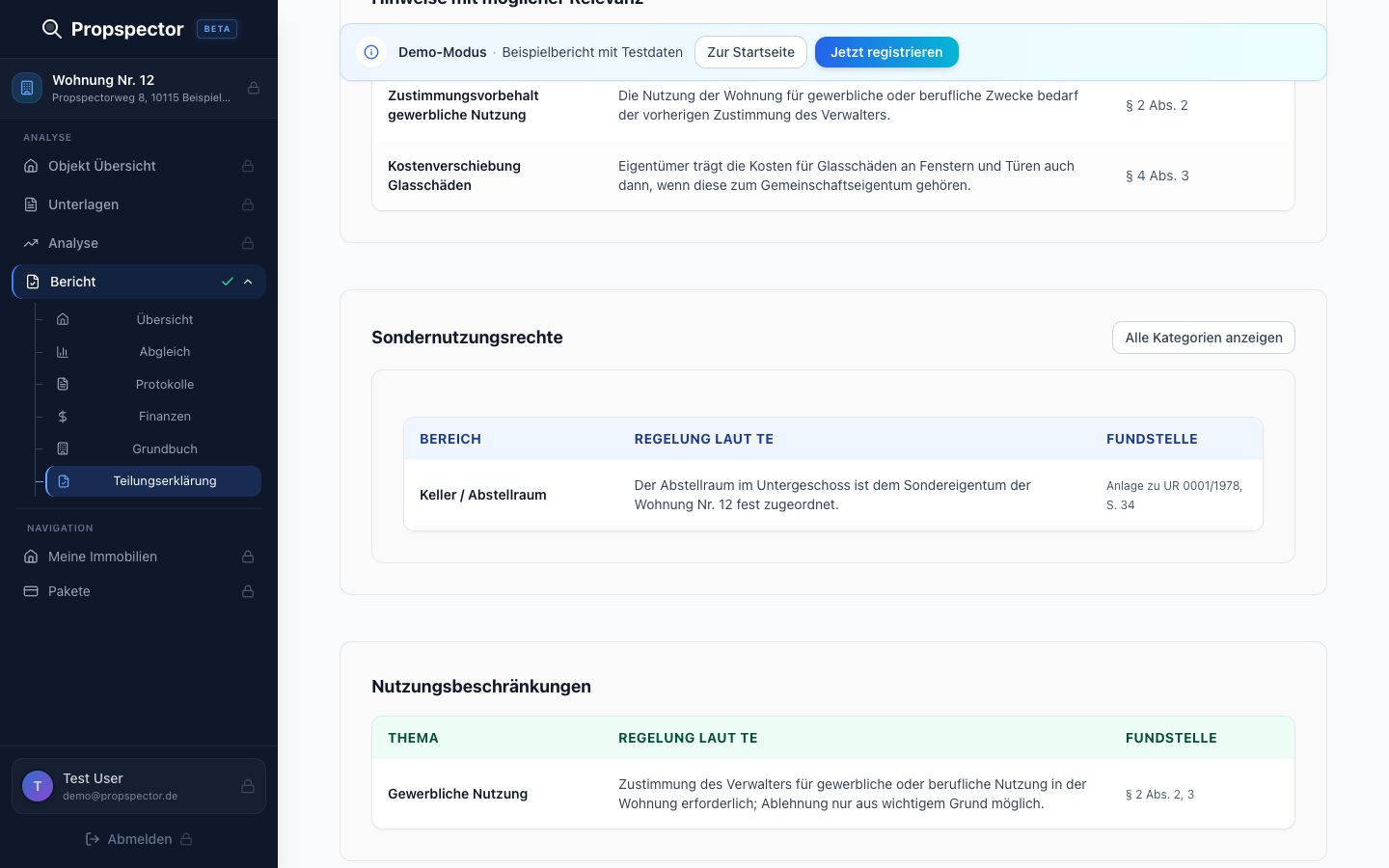Click the Sondernutzungsrechte heading
The width and height of the screenshot is (1389, 868).
(x=467, y=338)
